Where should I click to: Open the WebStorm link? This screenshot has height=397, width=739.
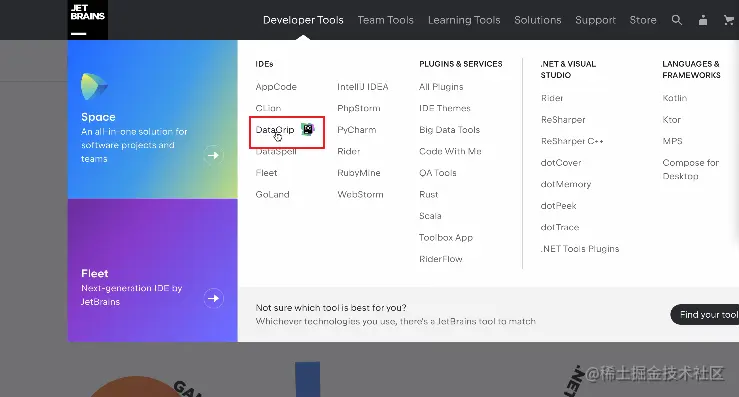point(361,194)
